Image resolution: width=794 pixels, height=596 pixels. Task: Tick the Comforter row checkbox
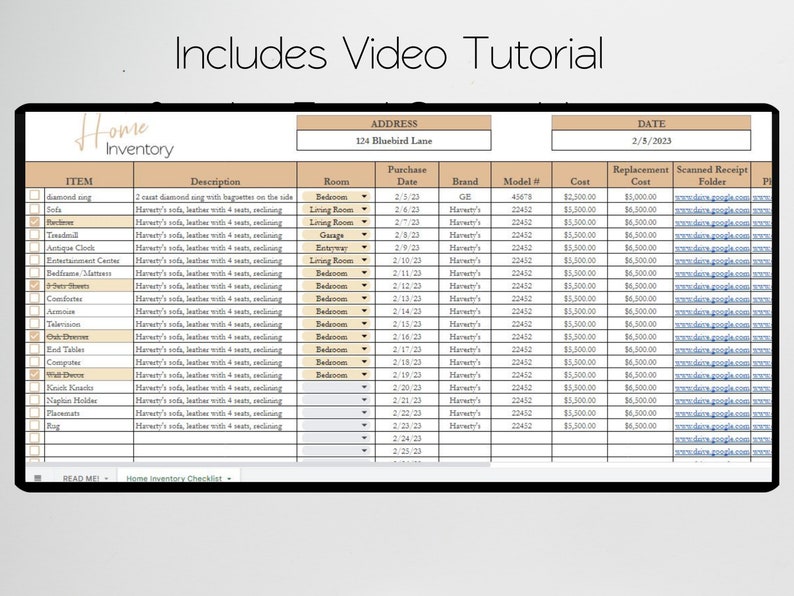(34, 298)
